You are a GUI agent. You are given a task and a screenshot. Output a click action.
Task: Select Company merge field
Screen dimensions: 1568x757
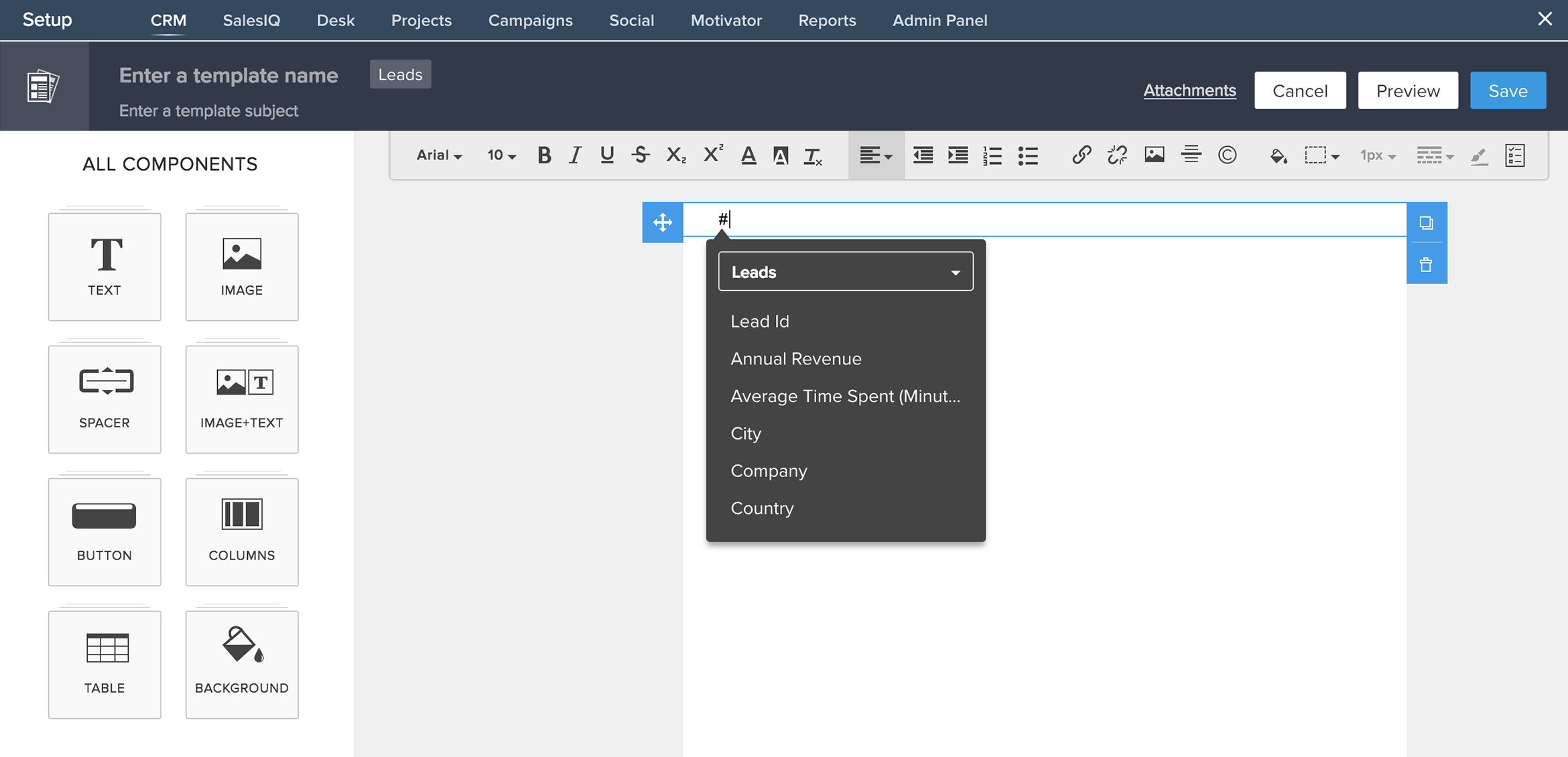coord(769,471)
